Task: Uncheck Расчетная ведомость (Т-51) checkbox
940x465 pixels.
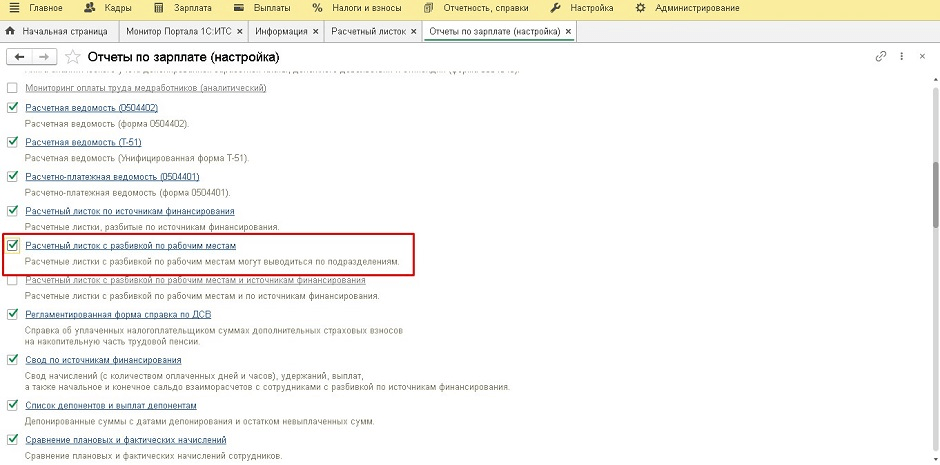Action: (x=12, y=142)
